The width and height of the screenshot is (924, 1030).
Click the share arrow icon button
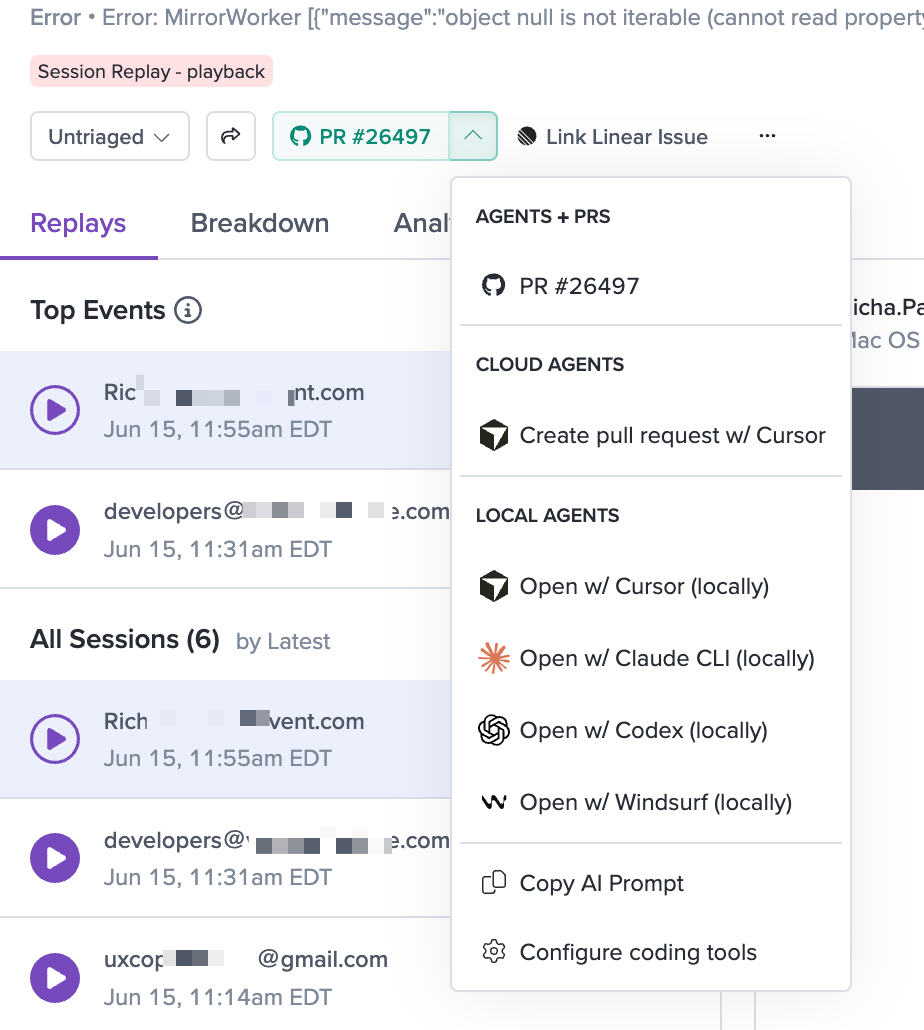coord(231,136)
